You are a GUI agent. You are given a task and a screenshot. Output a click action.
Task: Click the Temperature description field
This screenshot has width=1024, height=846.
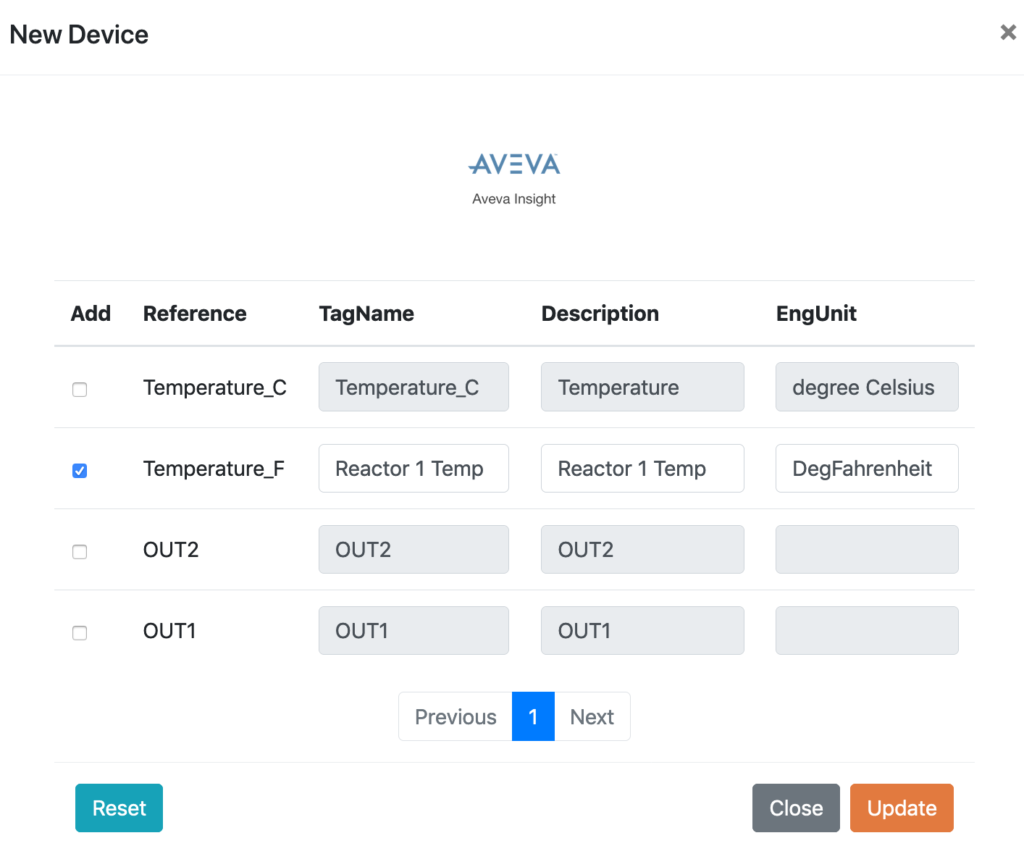click(x=643, y=387)
